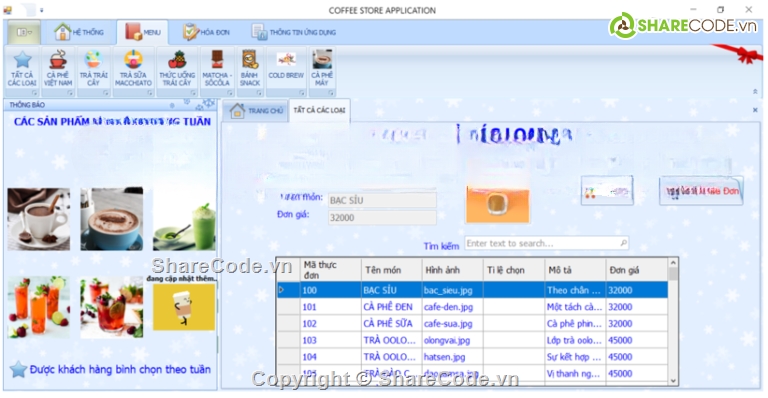Click the blurred button left of Hóa Đơn button
Image resolution: width=768 pixels, height=398 pixels.
[x=607, y=191]
